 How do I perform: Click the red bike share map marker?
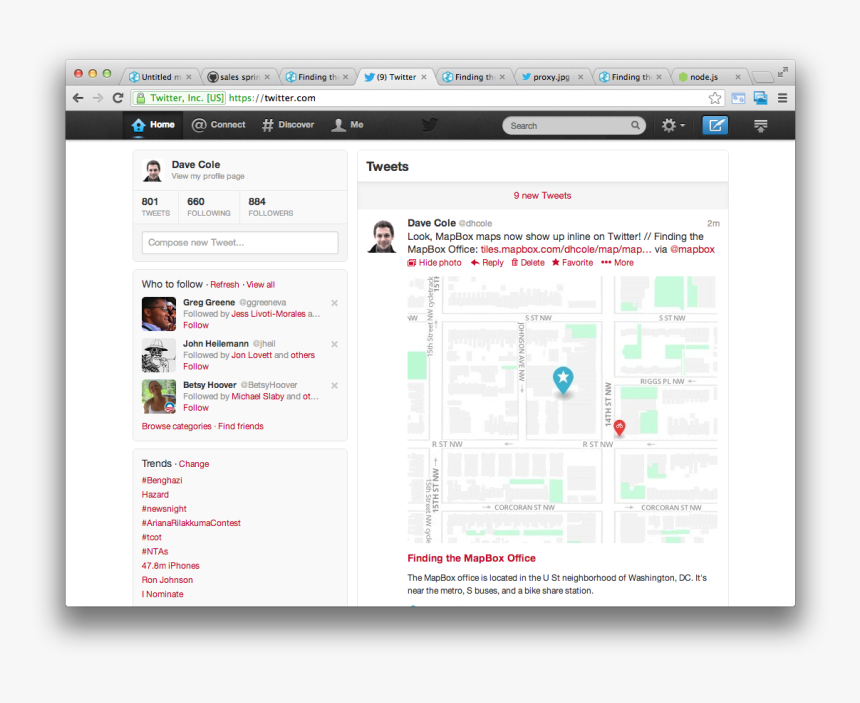619,427
